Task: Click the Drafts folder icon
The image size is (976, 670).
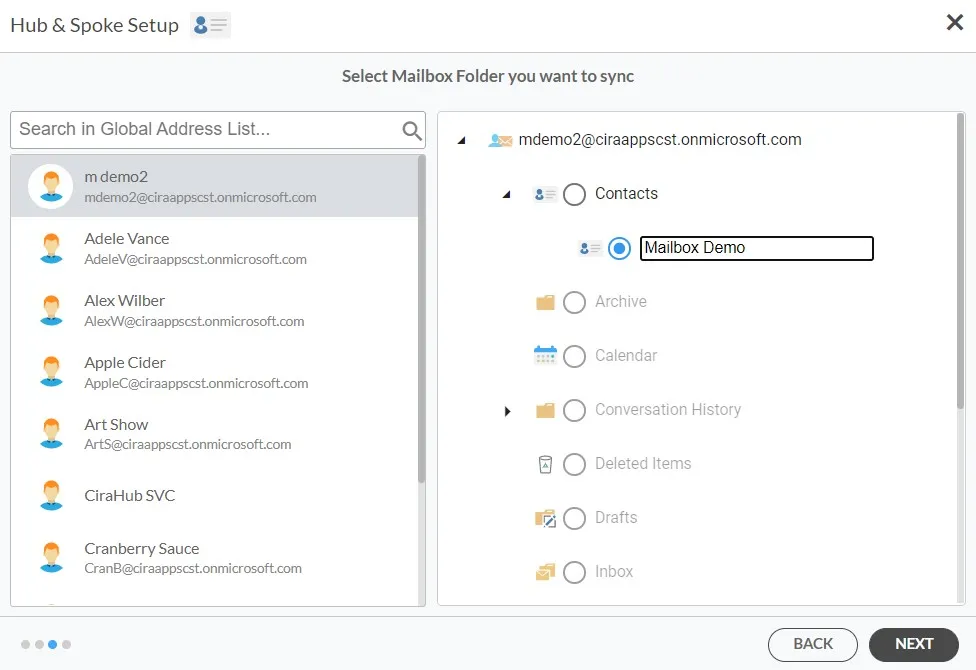Action: coord(545,519)
